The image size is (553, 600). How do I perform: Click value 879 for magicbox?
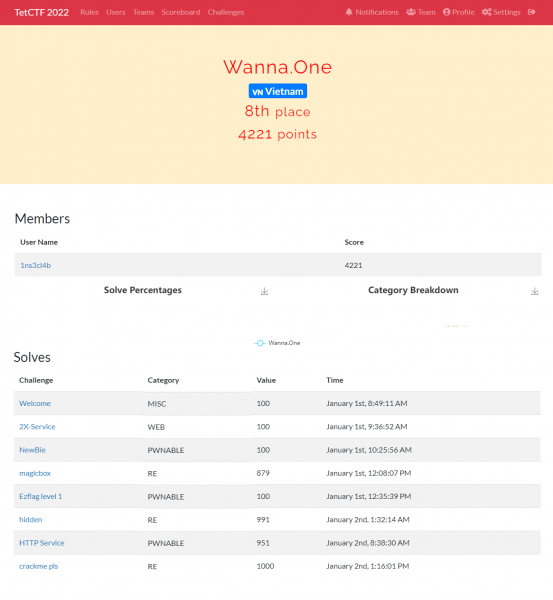[x=263, y=473]
